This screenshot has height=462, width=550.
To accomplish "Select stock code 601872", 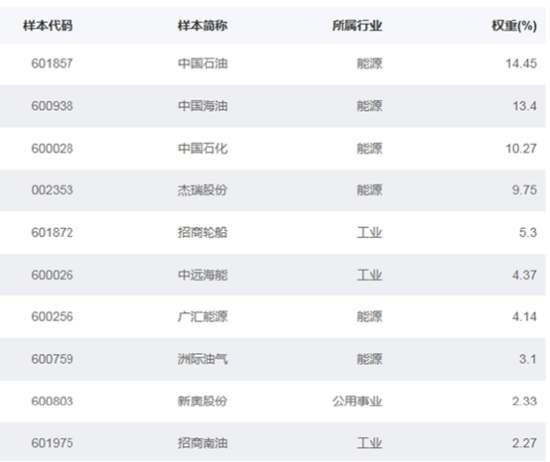I will coord(52,233).
